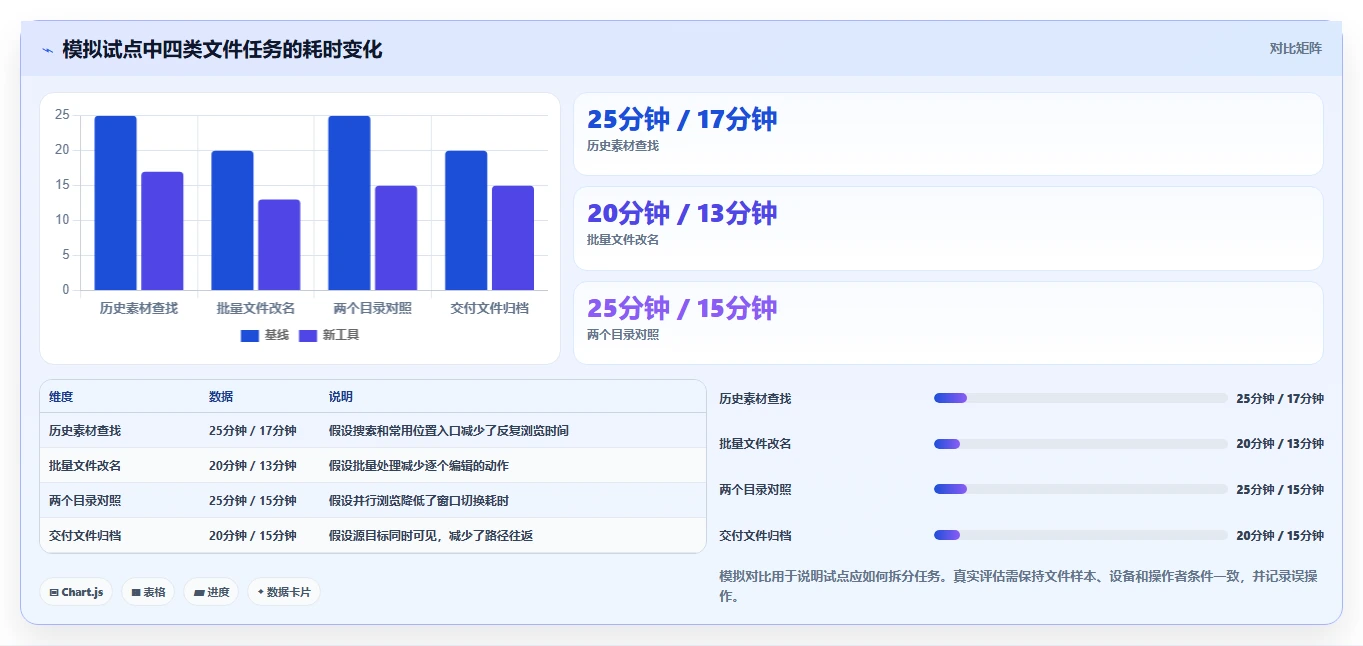Click the 数据卡片 chip
This screenshot has height=646, width=1363.
(x=284, y=592)
